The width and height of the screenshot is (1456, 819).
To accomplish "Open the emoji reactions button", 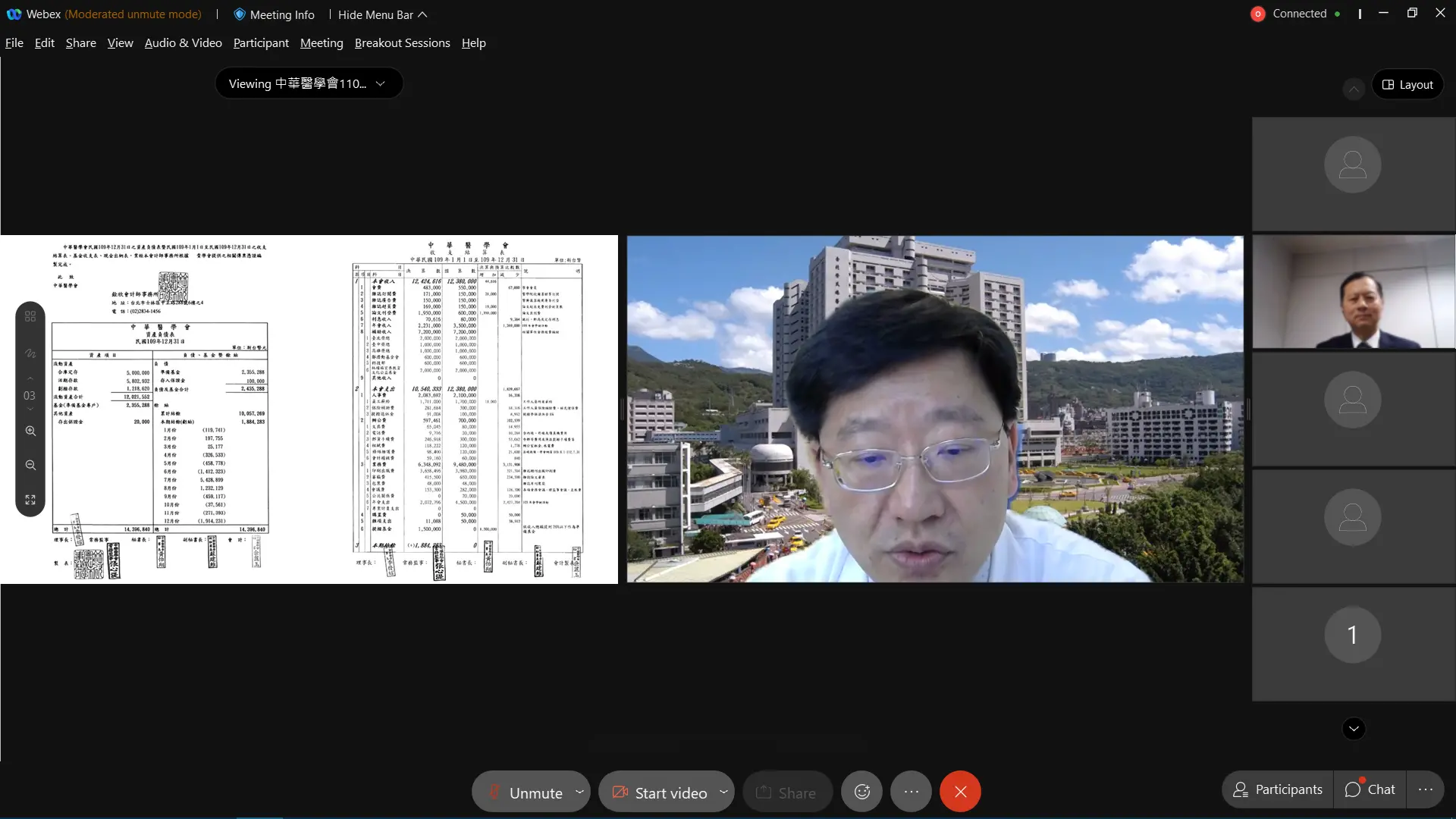I will [862, 792].
